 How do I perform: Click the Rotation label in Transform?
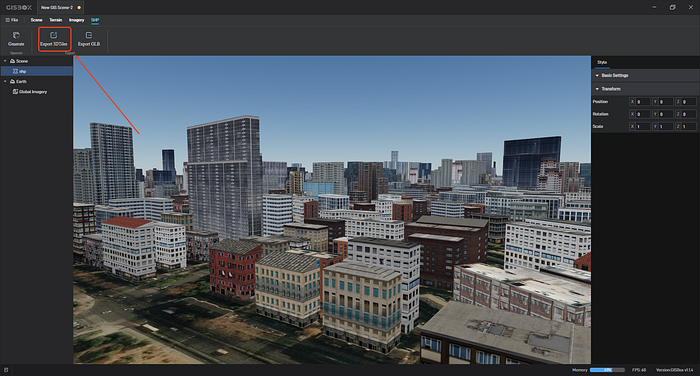(x=600, y=114)
